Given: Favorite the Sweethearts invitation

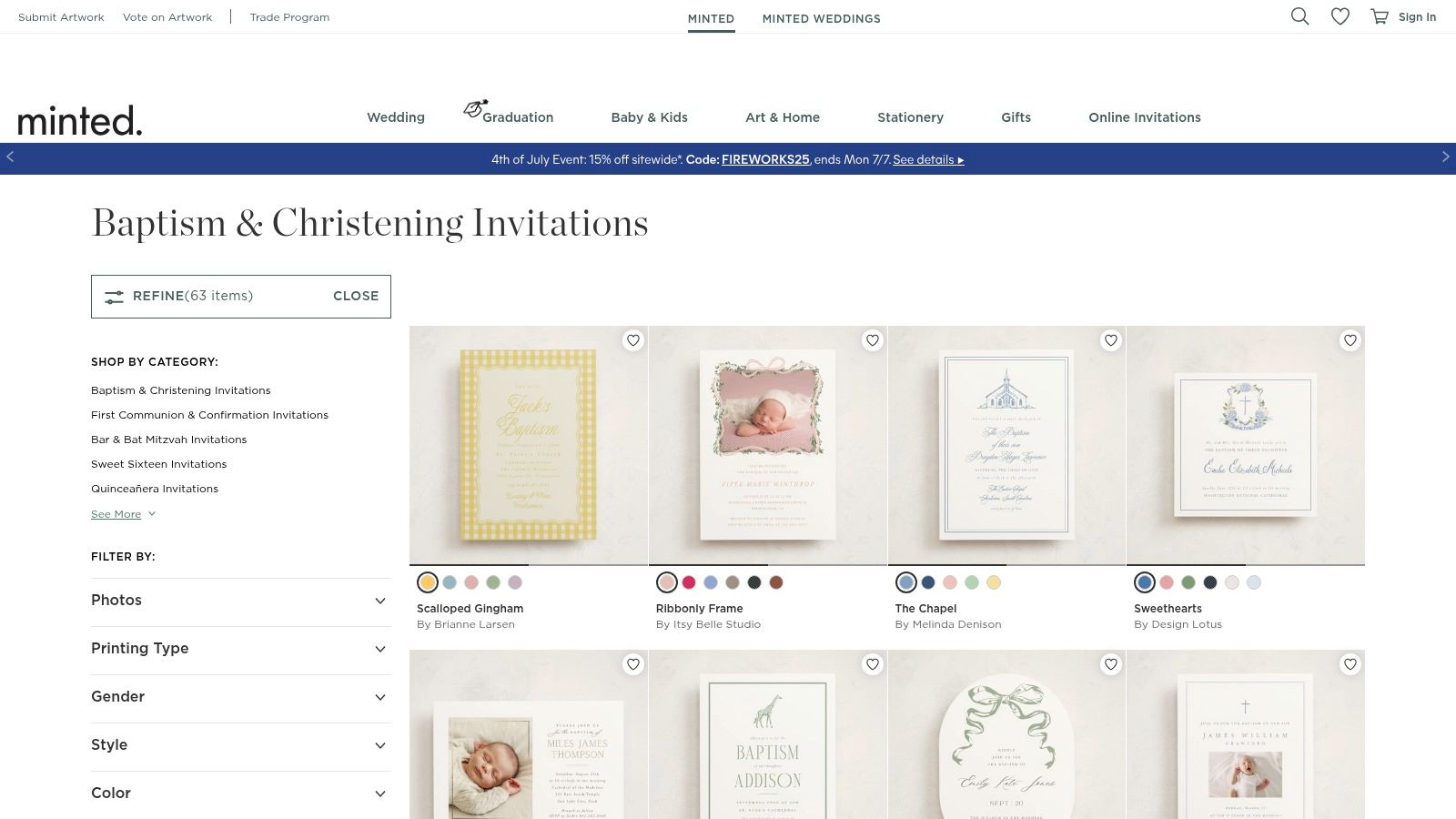Looking at the screenshot, I should (x=1350, y=340).
